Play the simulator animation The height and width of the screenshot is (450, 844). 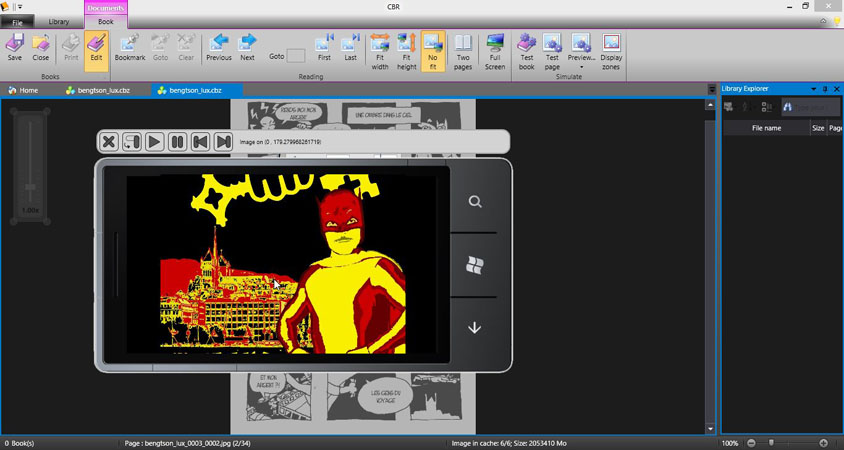[154, 142]
